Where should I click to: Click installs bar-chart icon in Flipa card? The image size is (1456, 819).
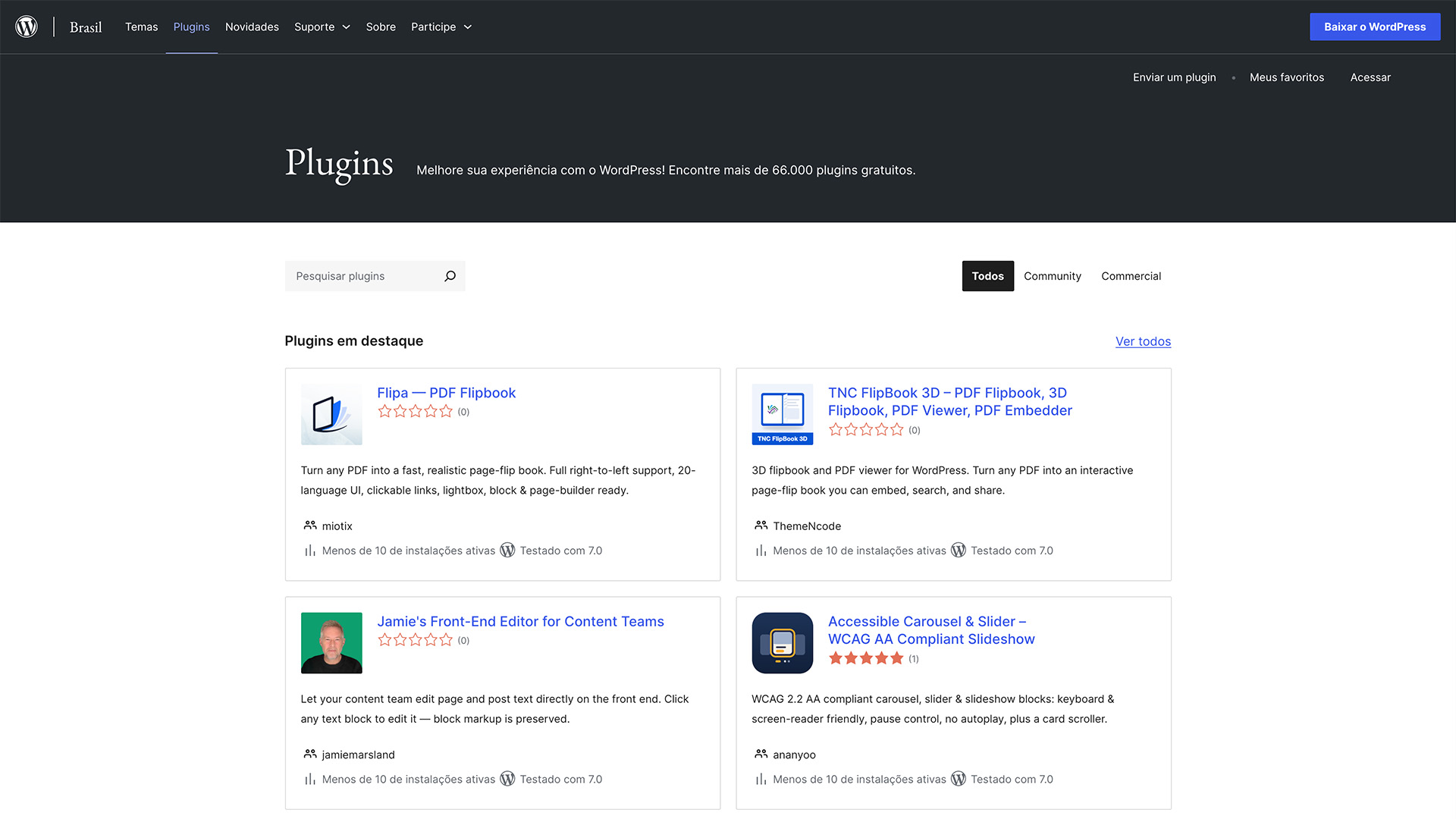tap(310, 551)
